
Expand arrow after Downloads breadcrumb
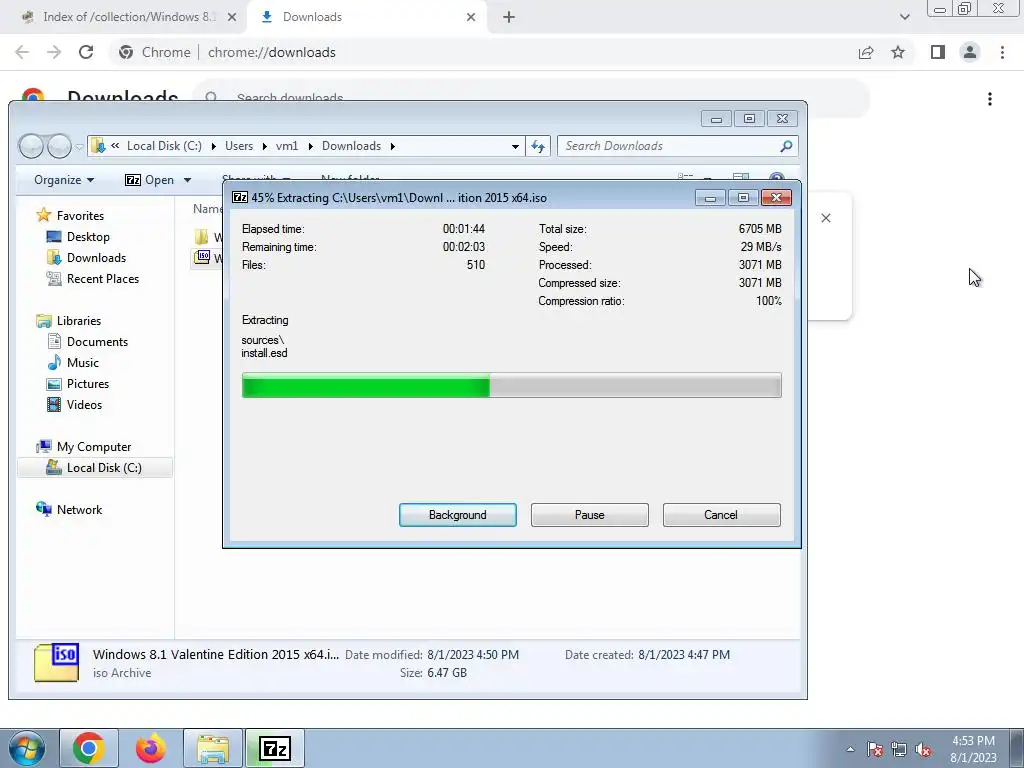point(392,146)
